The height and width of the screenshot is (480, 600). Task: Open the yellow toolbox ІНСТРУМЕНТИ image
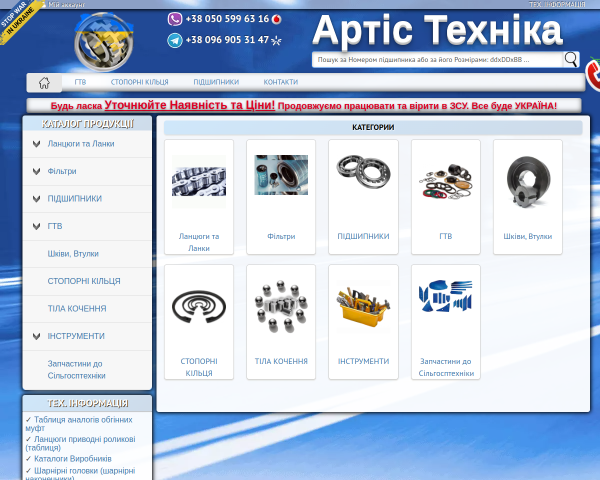pos(363,306)
